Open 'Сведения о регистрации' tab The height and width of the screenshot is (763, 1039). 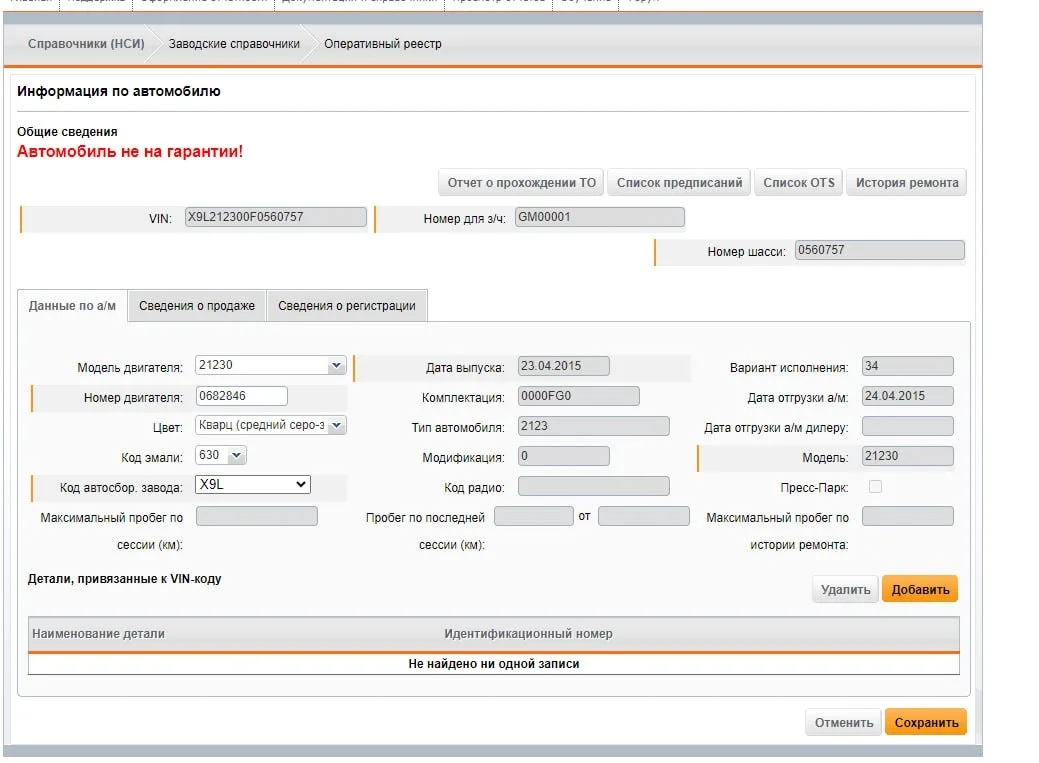347,306
